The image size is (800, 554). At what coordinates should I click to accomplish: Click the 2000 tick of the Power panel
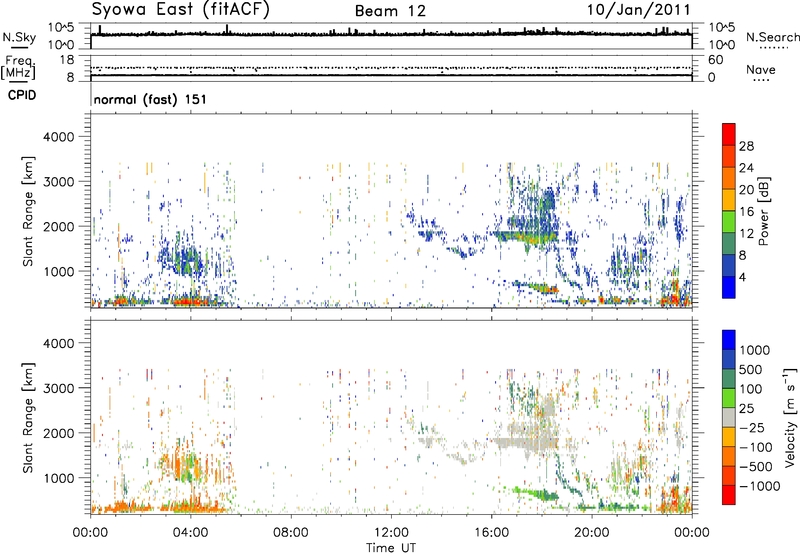coord(58,226)
